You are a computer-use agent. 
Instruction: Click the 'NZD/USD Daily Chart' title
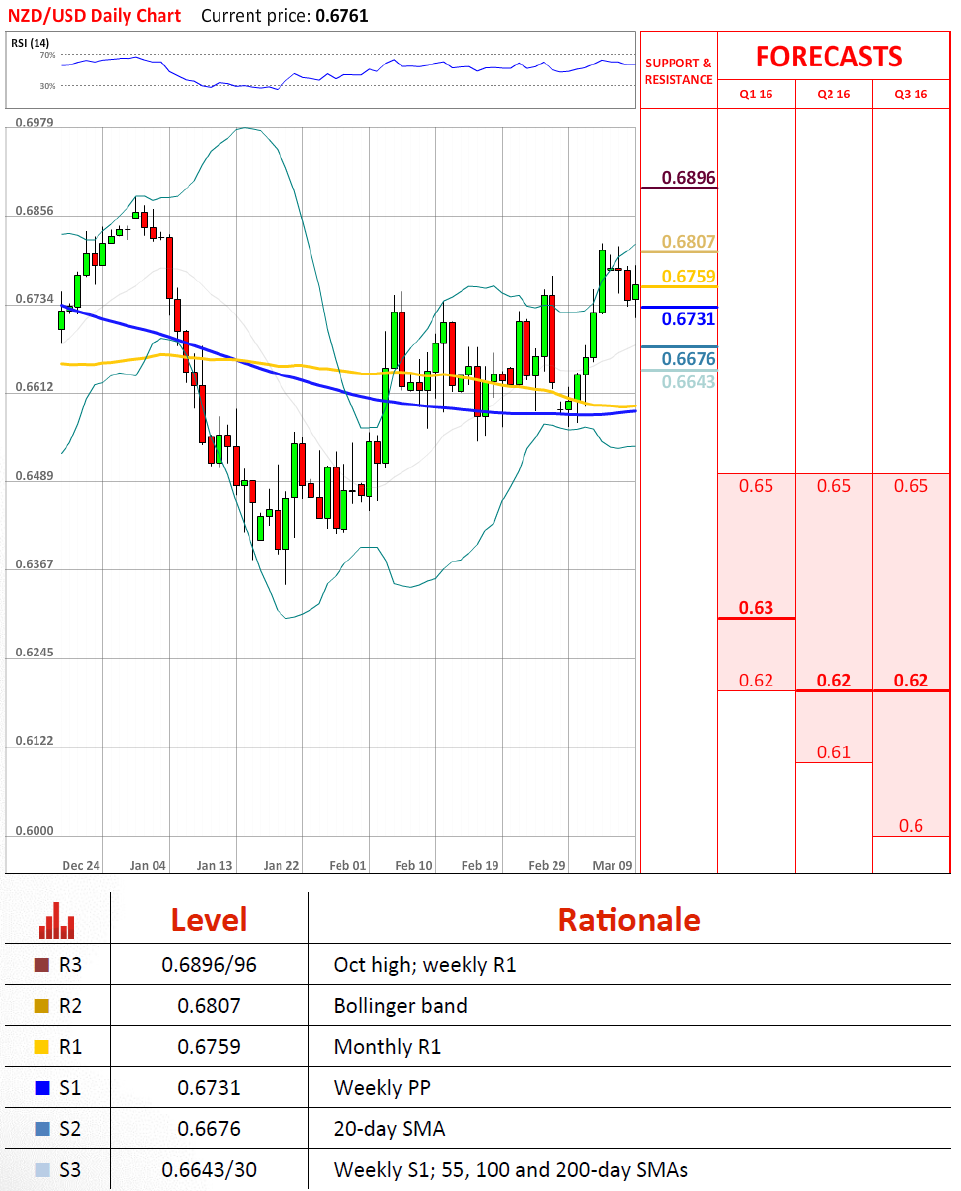coord(94,16)
